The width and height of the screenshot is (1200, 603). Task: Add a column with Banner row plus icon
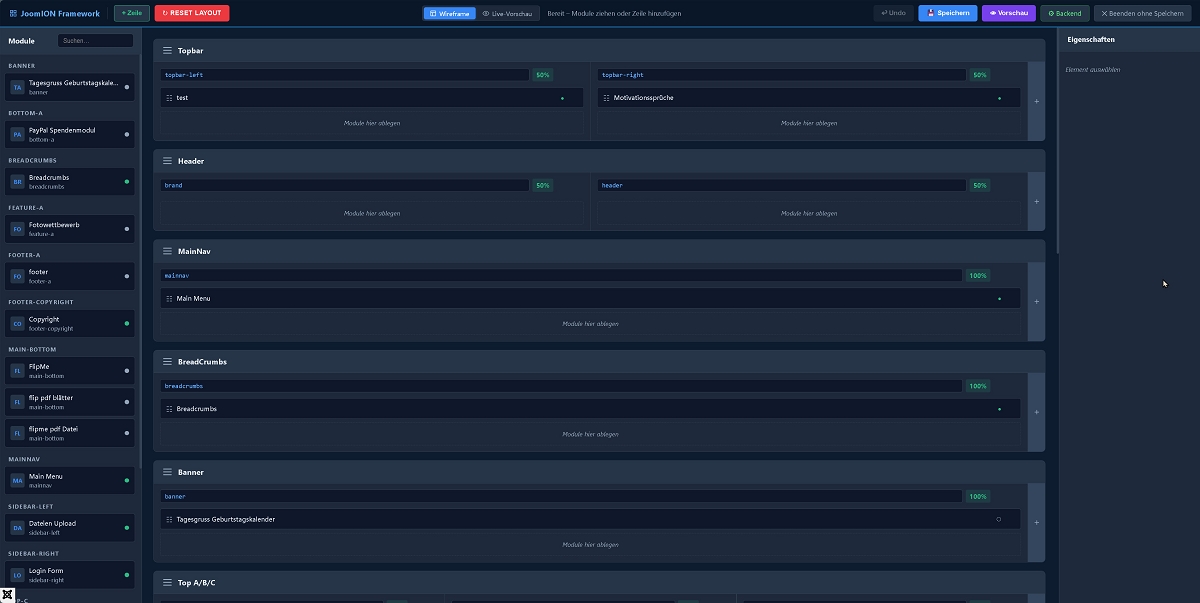coord(1036,522)
